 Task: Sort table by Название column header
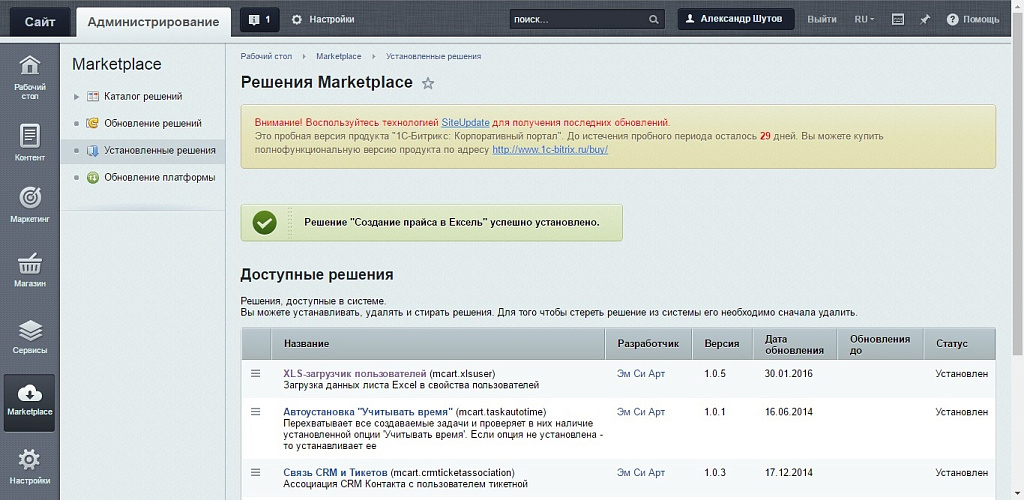(306, 343)
